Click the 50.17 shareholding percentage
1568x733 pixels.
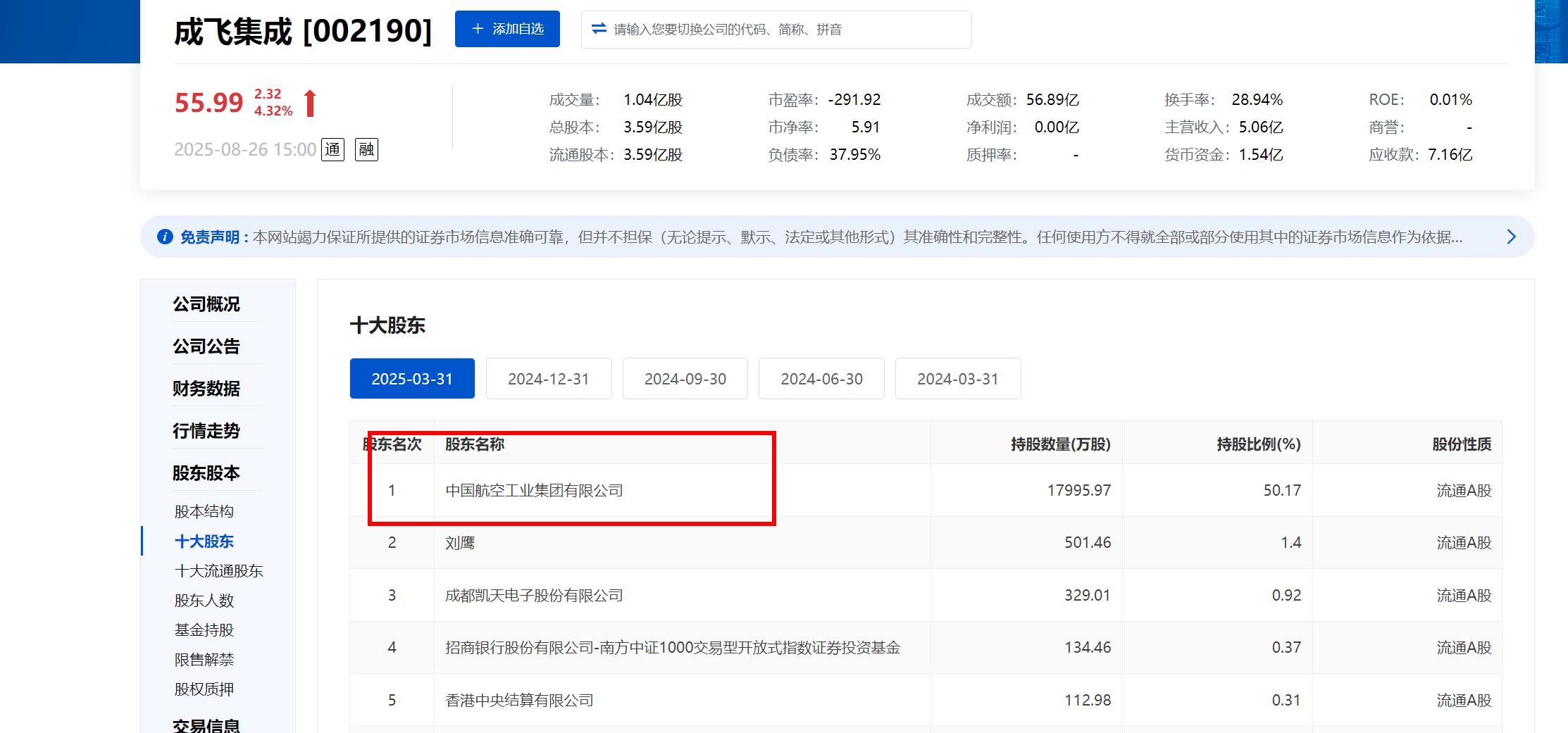[1282, 491]
